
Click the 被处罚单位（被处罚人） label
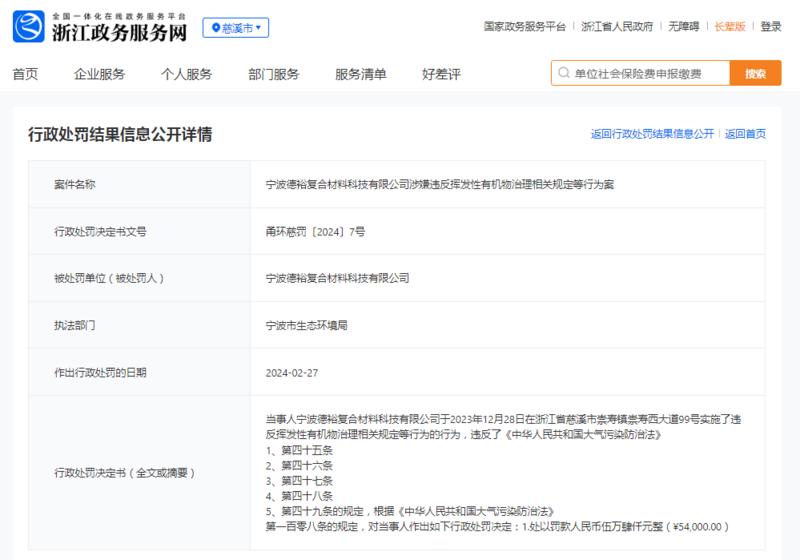[109, 278]
